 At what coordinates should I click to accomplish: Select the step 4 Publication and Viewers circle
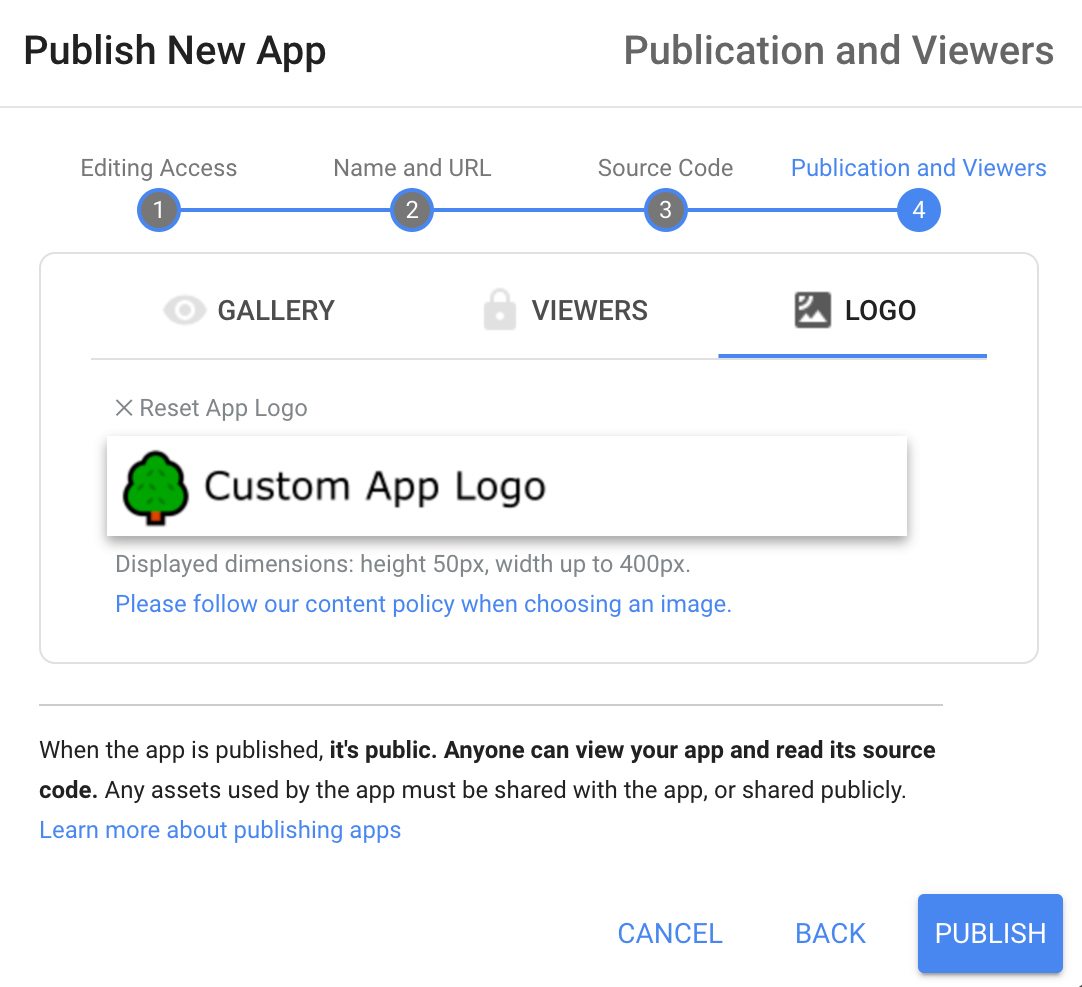click(919, 210)
